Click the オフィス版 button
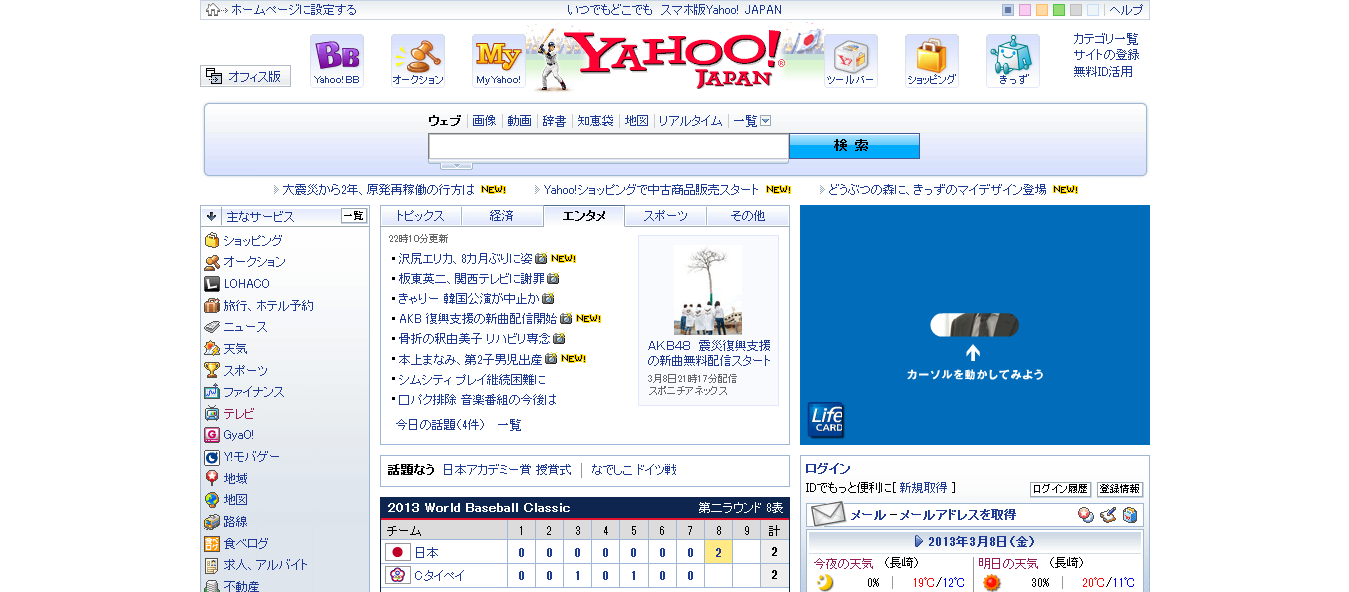 [246, 76]
